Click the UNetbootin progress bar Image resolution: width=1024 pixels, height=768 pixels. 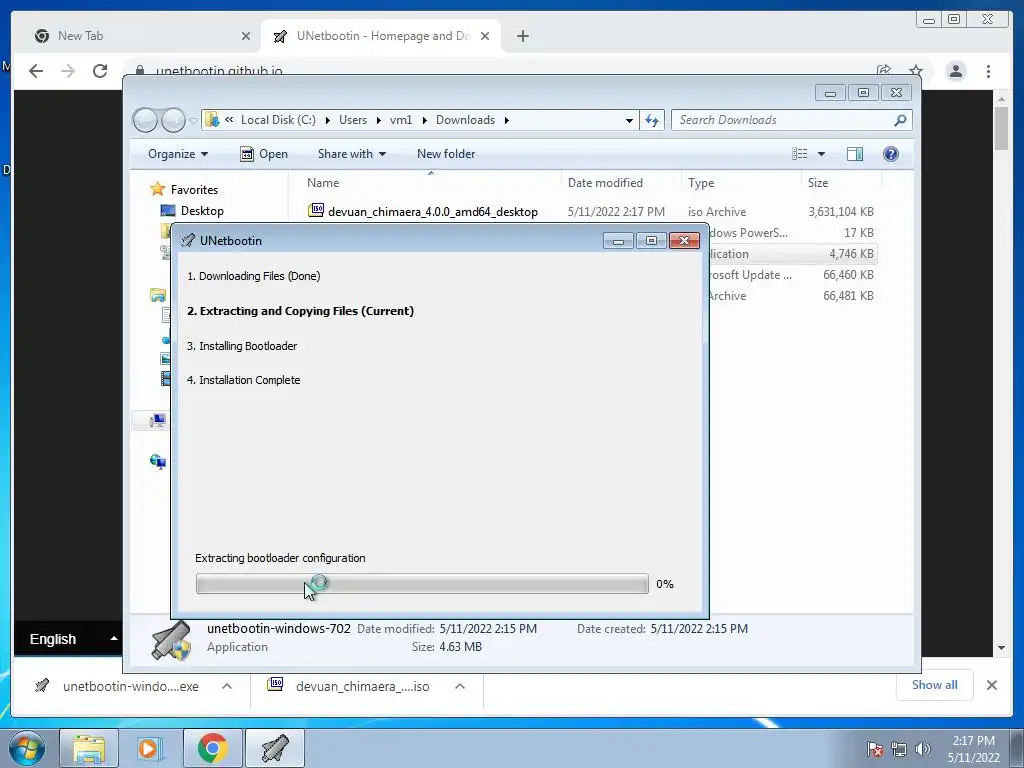point(422,584)
